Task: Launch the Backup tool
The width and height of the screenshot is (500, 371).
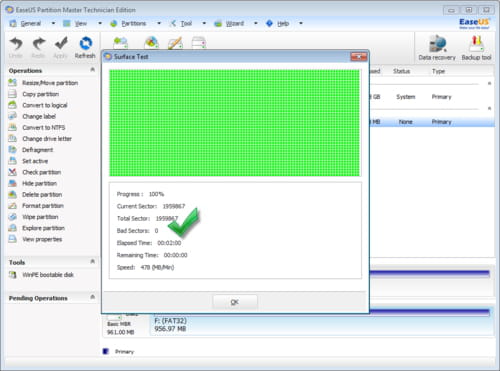Action: click(476, 48)
